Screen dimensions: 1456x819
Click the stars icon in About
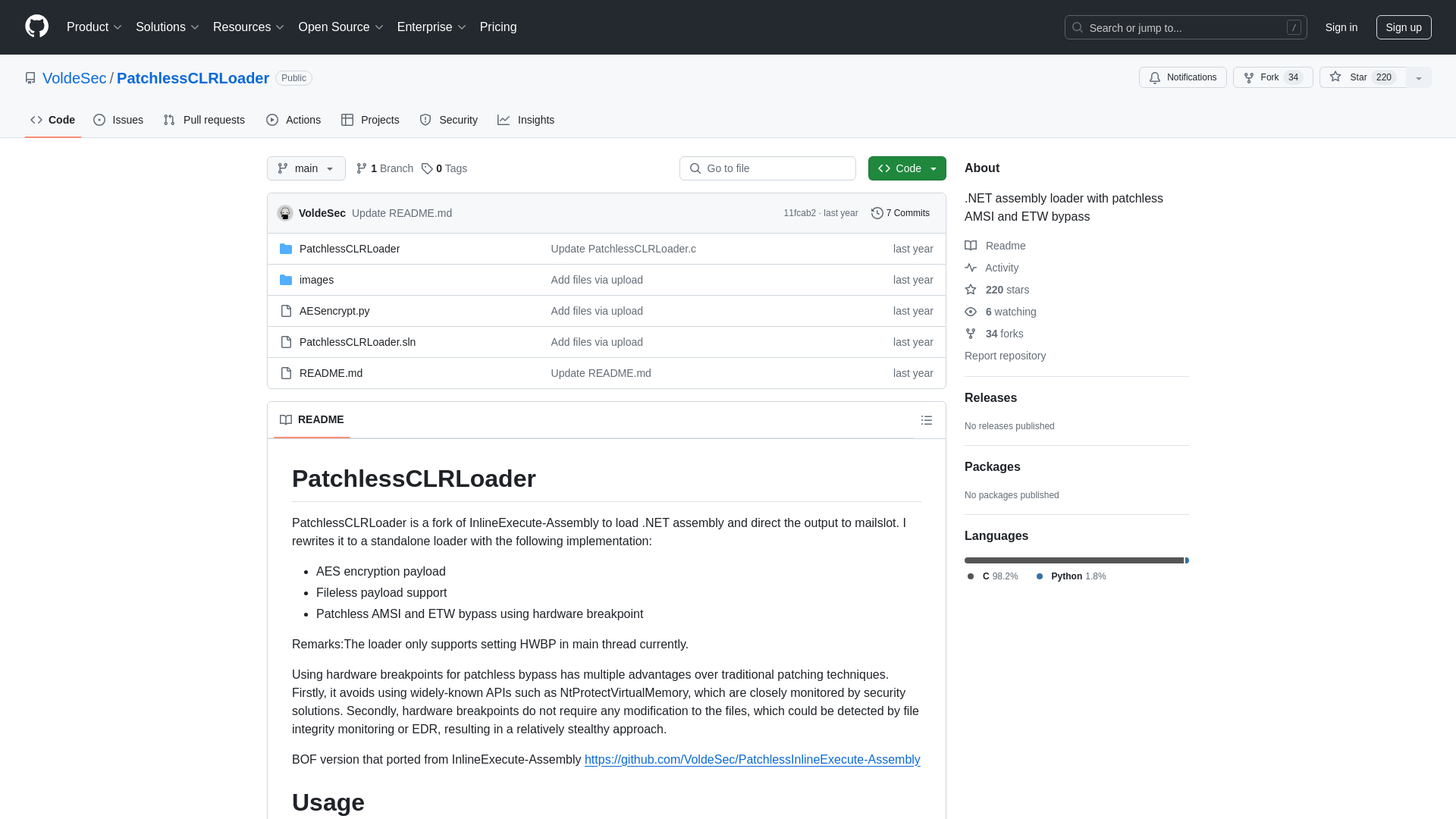[971, 290]
